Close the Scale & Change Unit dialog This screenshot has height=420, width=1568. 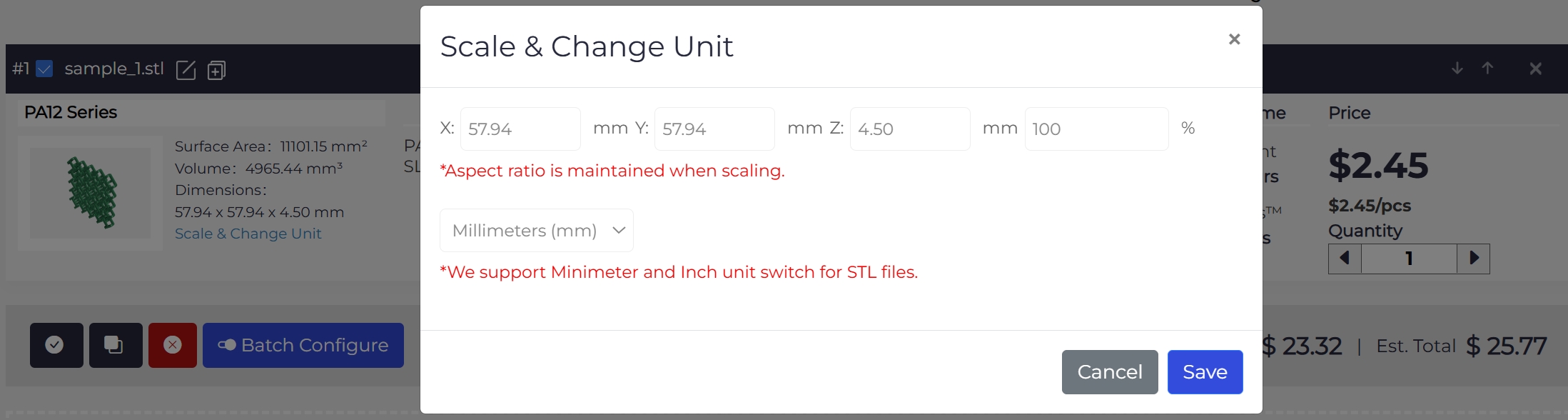(x=1234, y=39)
